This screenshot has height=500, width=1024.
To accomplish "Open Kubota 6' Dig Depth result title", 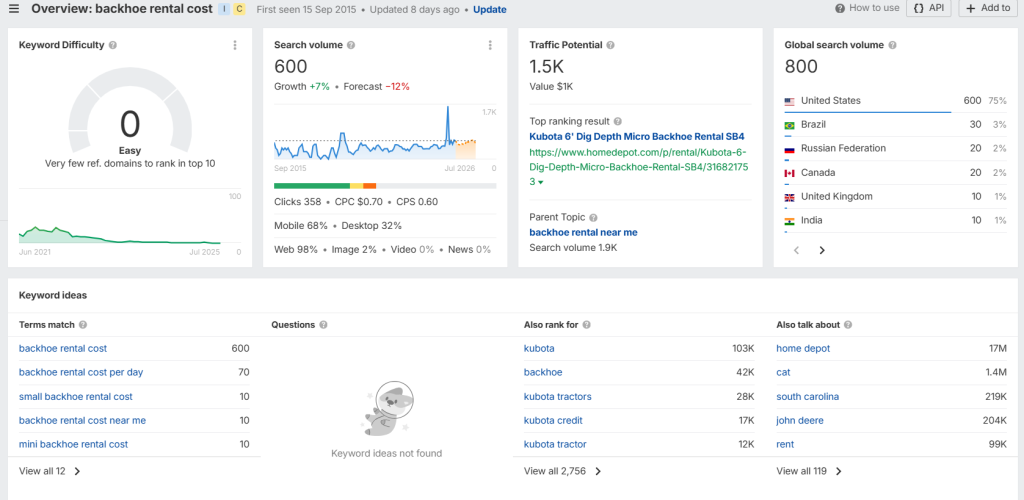I will 637,136.
